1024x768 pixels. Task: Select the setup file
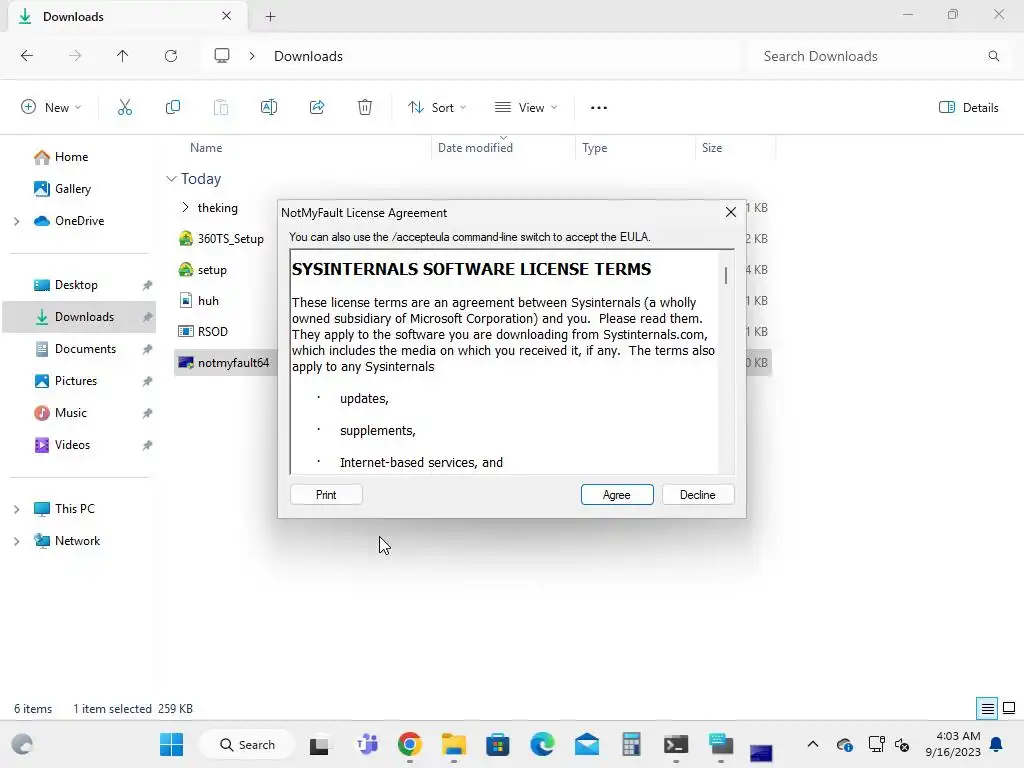click(x=212, y=270)
